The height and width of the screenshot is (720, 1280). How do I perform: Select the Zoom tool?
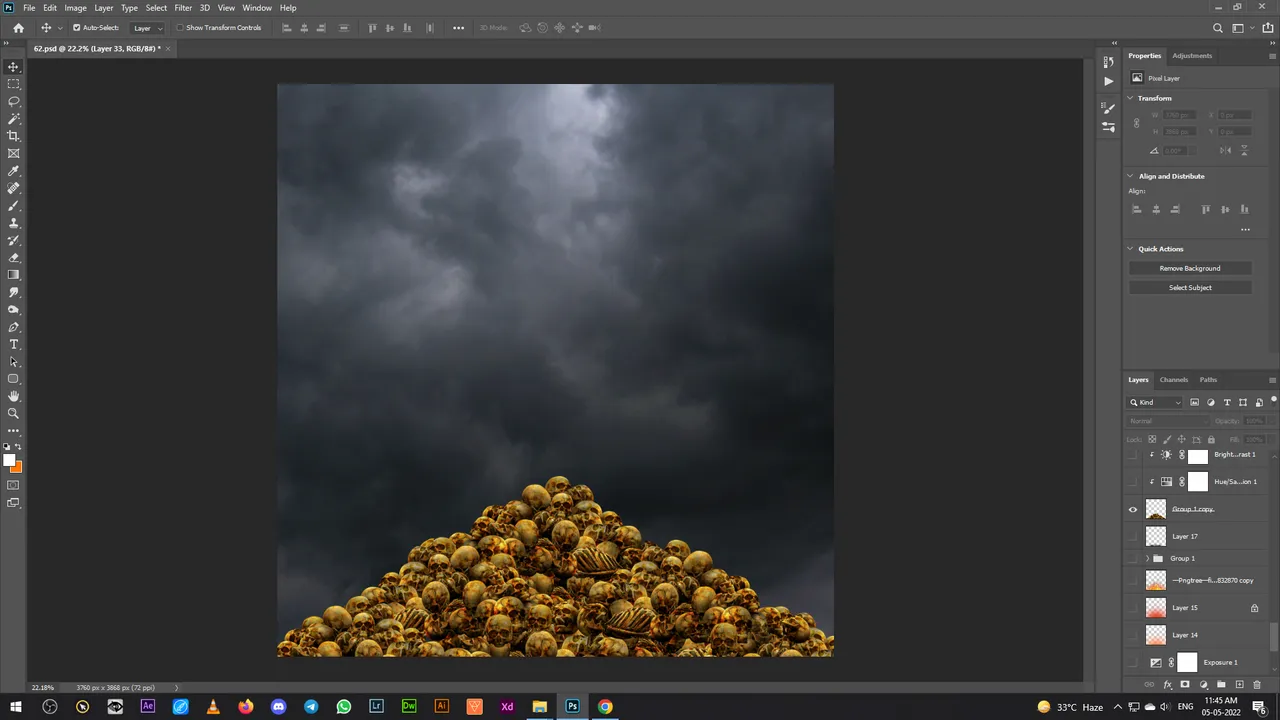(x=14, y=413)
